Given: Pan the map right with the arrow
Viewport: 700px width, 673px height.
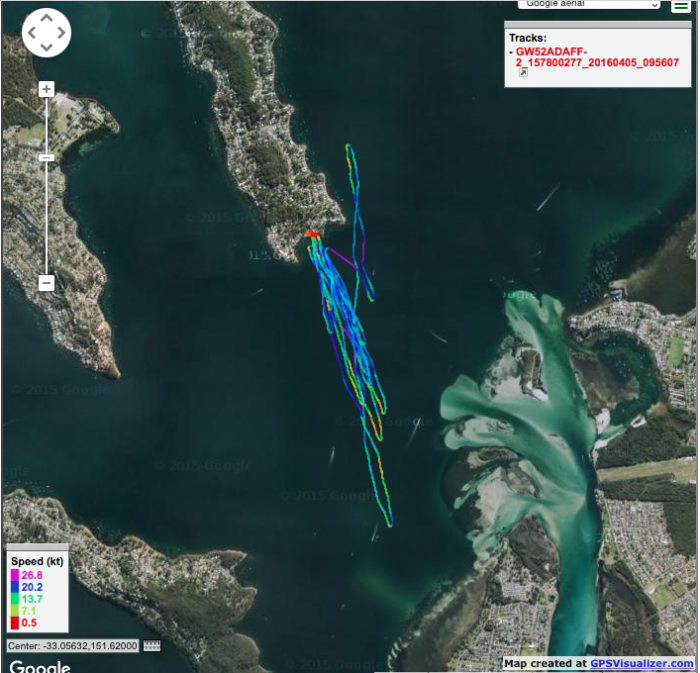Looking at the screenshot, I should [x=61, y=33].
